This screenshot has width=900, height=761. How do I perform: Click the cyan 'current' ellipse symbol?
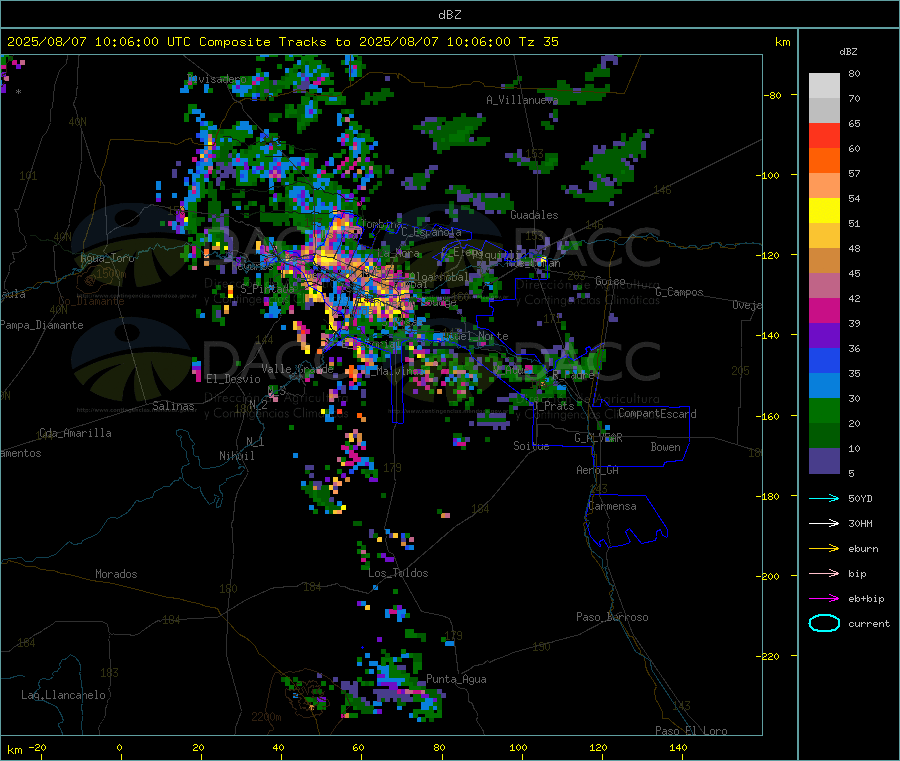tap(824, 623)
